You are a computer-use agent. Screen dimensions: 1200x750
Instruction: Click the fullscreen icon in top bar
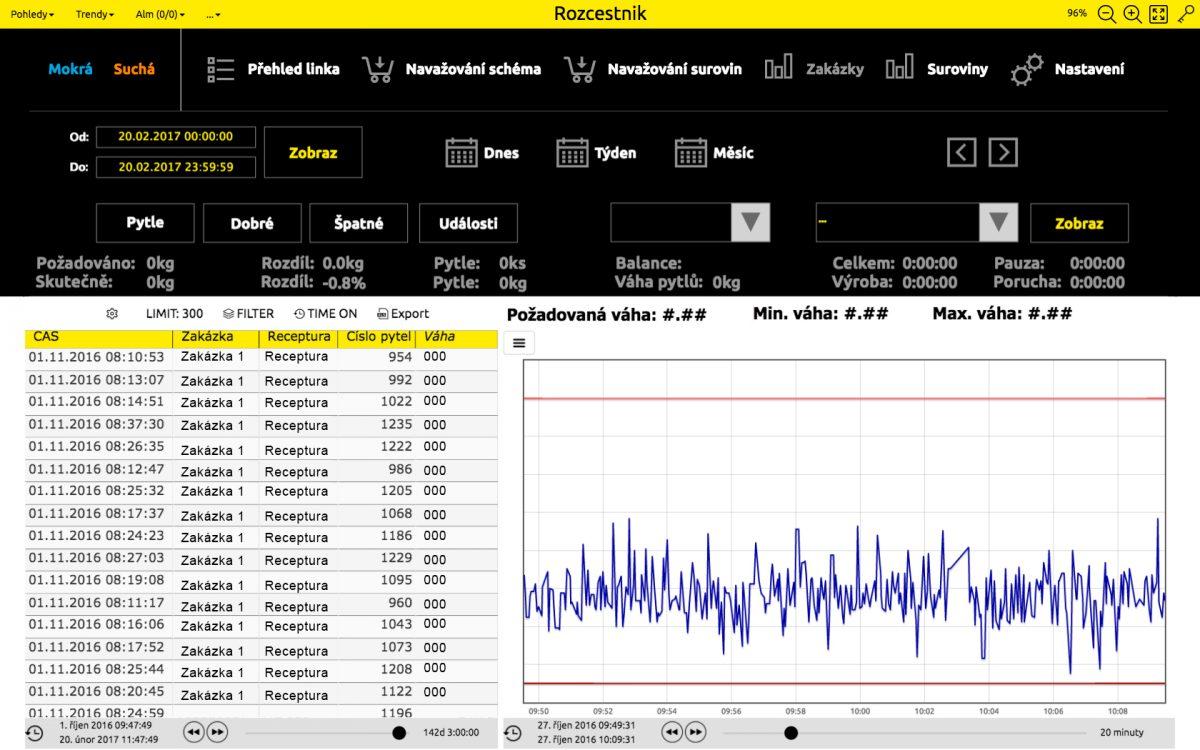point(1158,14)
